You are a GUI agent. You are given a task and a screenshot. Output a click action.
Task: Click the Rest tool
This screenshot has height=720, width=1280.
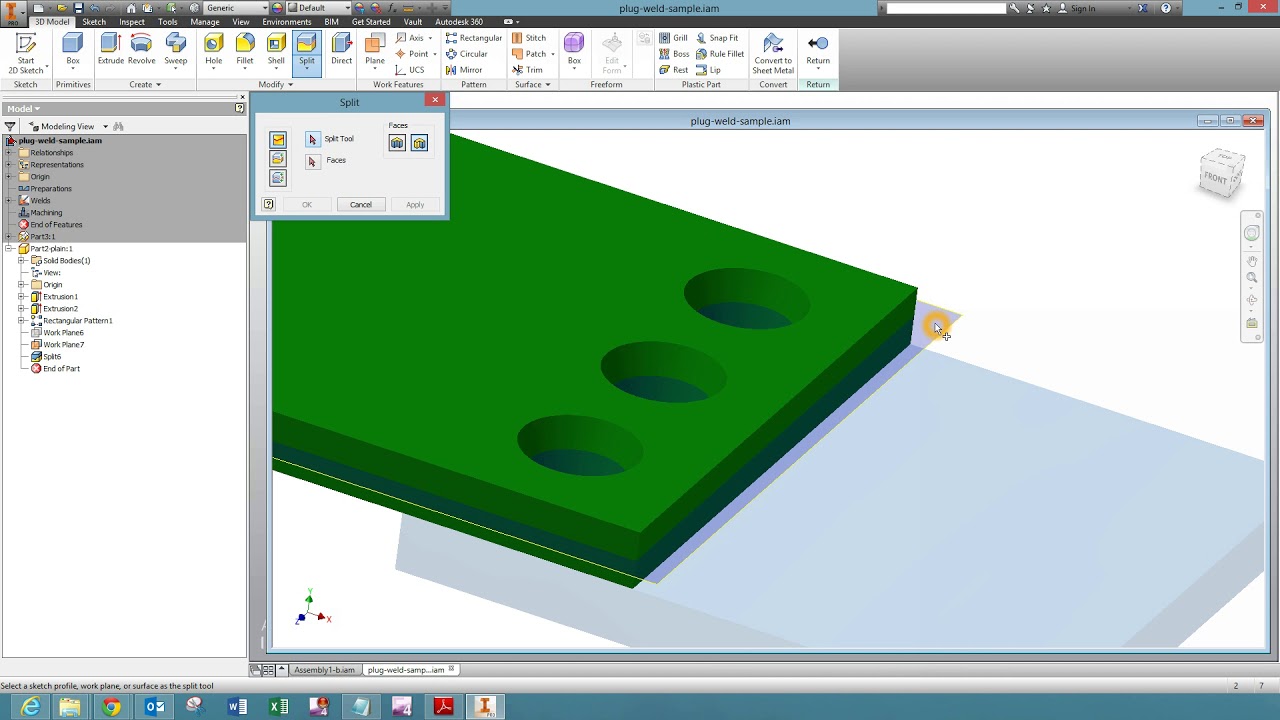coord(674,70)
